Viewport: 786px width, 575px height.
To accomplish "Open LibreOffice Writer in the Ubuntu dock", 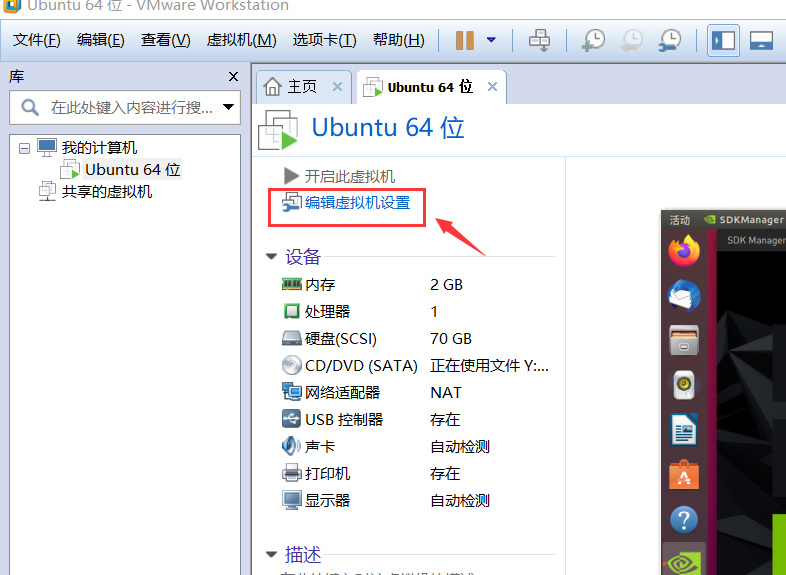I will [684, 430].
